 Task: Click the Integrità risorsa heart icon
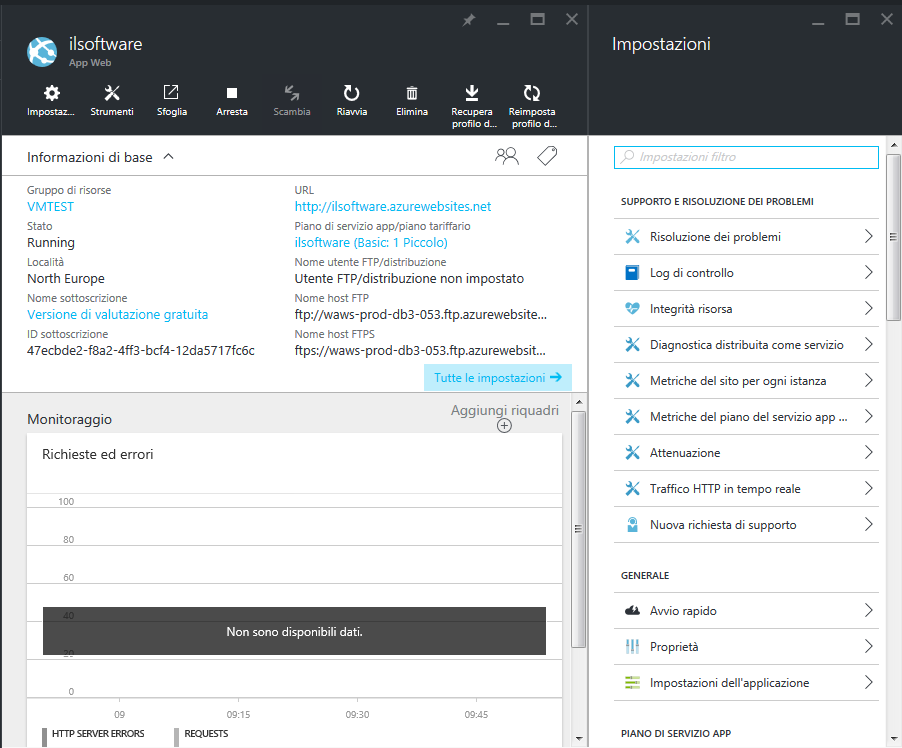click(632, 308)
